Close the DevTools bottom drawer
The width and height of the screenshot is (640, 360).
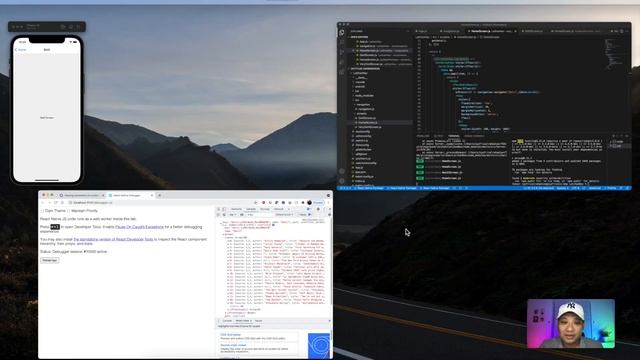[x=329, y=321]
